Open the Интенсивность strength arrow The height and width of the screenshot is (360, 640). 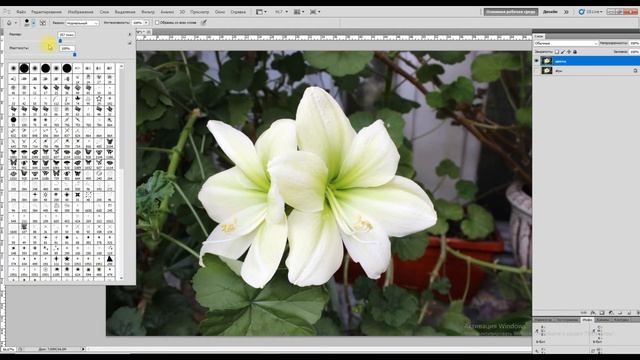(x=146, y=23)
